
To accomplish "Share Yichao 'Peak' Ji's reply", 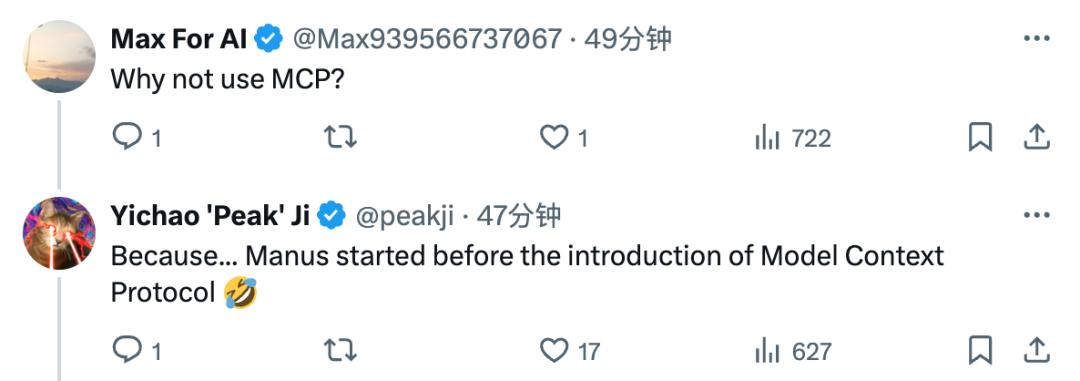I will click(1036, 350).
